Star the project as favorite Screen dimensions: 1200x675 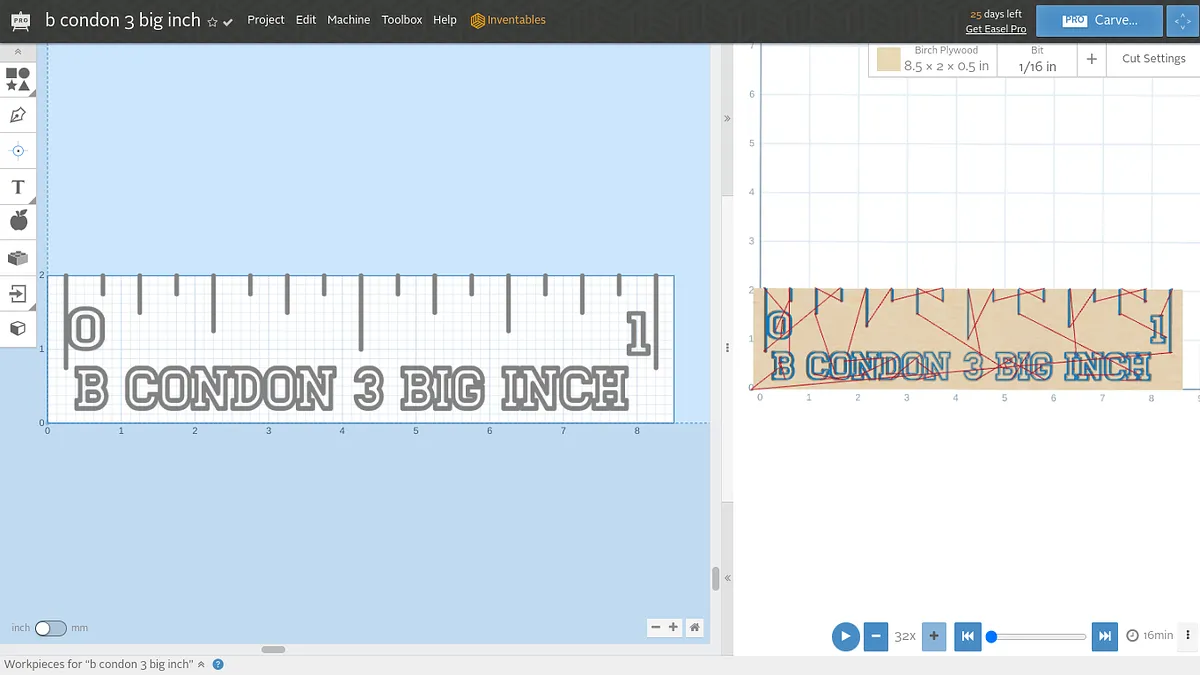212,22
